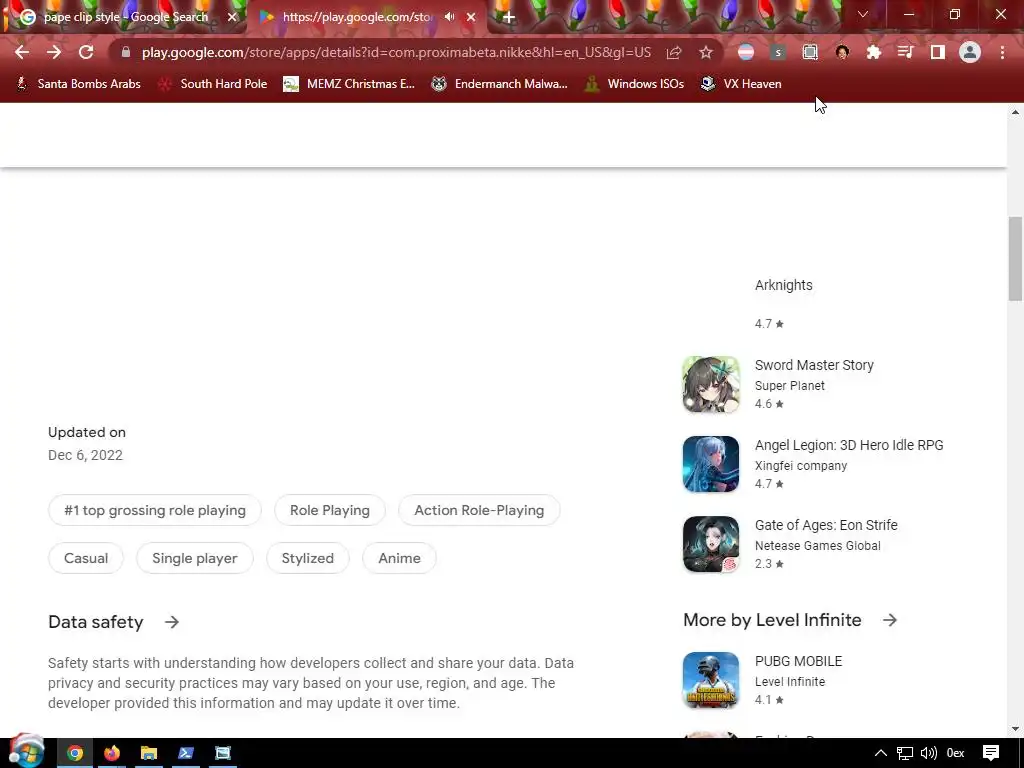Open the MEMZ Christmas bookmark
The width and height of the screenshot is (1024, 768).
click(349, 84)
